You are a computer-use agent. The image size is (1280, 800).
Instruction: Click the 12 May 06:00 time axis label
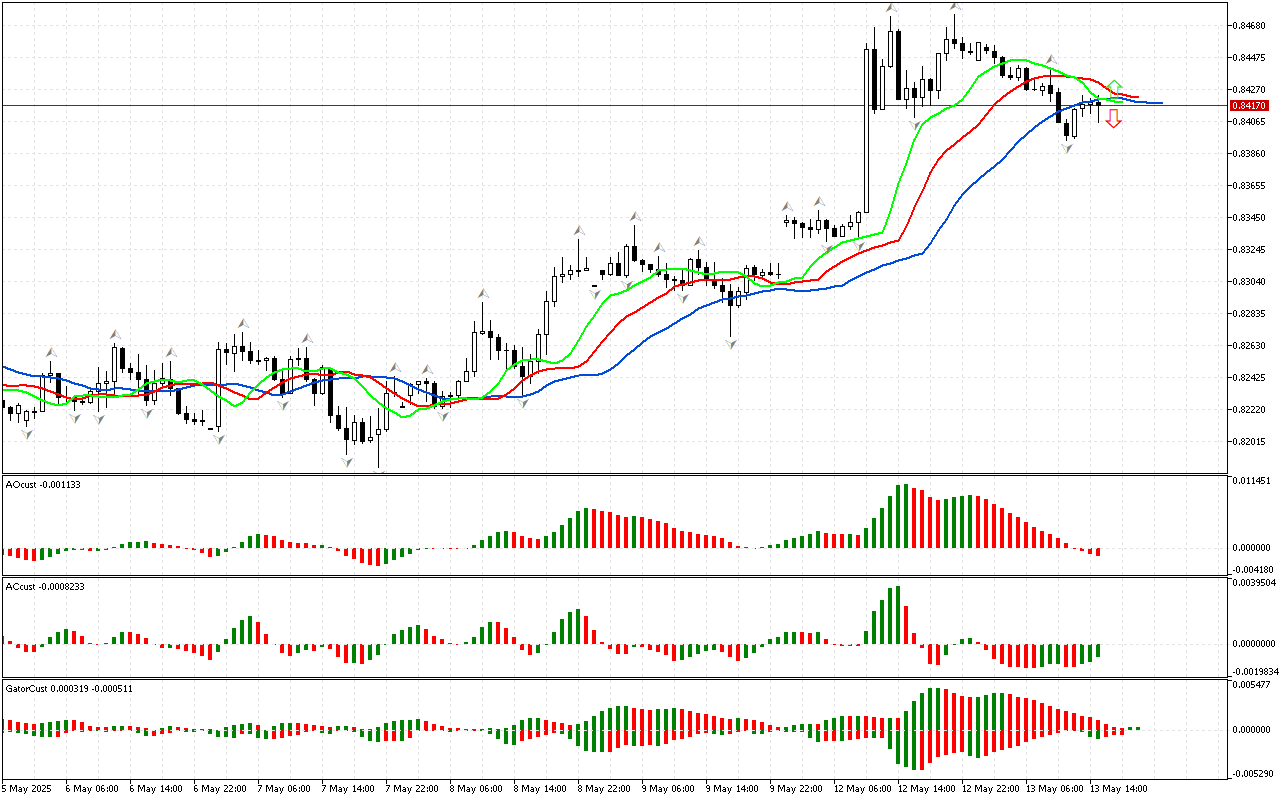[x=860, y=788]
